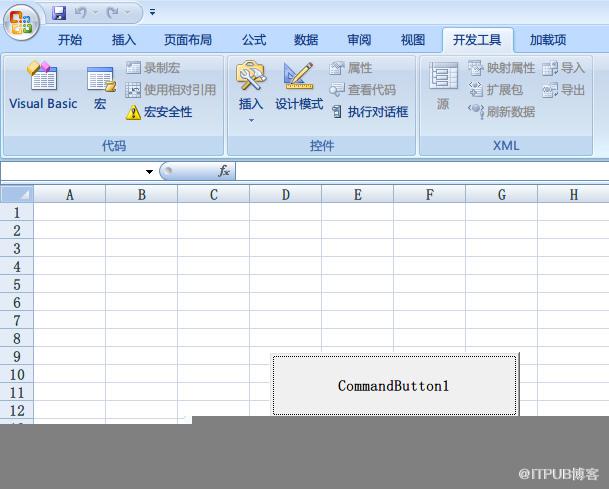This screenshot has width=609, height=489.
Task: Click 刷新数据 in the XML group
Action: tap(501, 112)
